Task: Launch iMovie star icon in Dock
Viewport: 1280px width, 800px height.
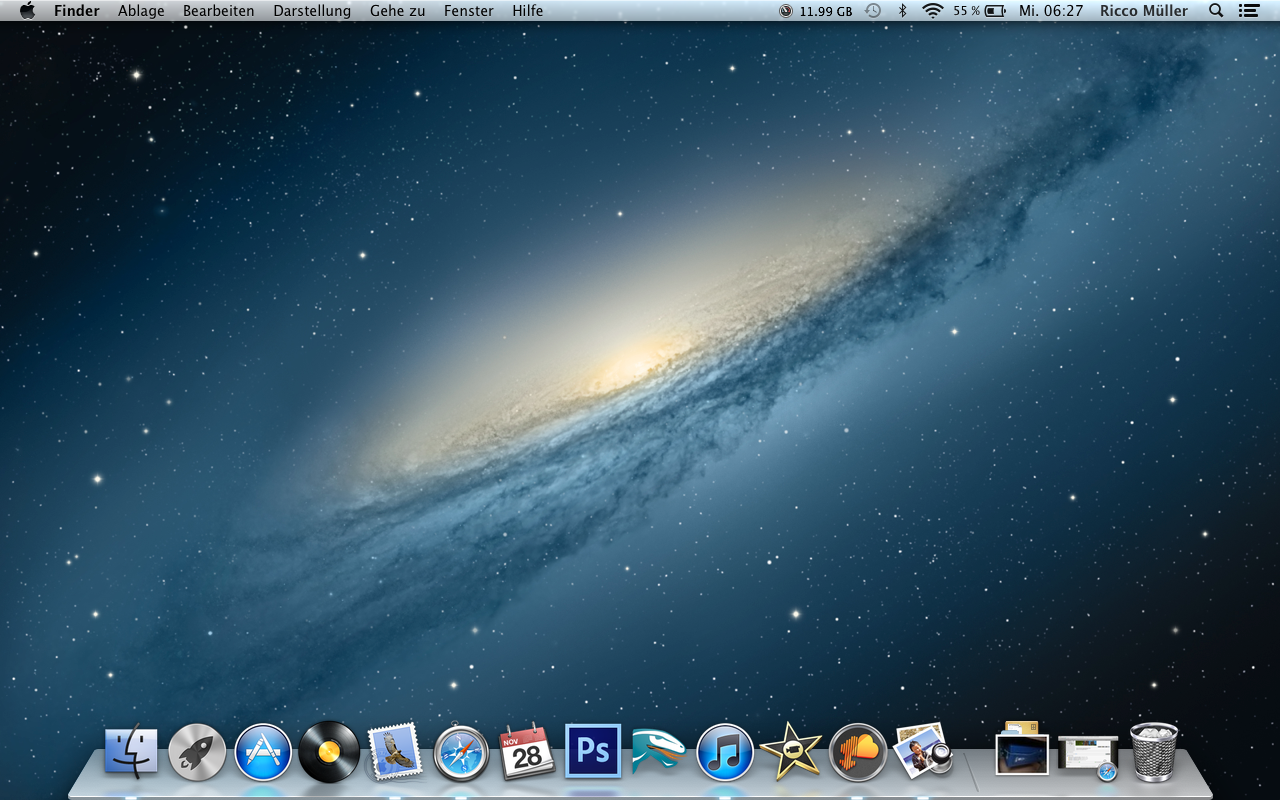Action: [791, 752]
